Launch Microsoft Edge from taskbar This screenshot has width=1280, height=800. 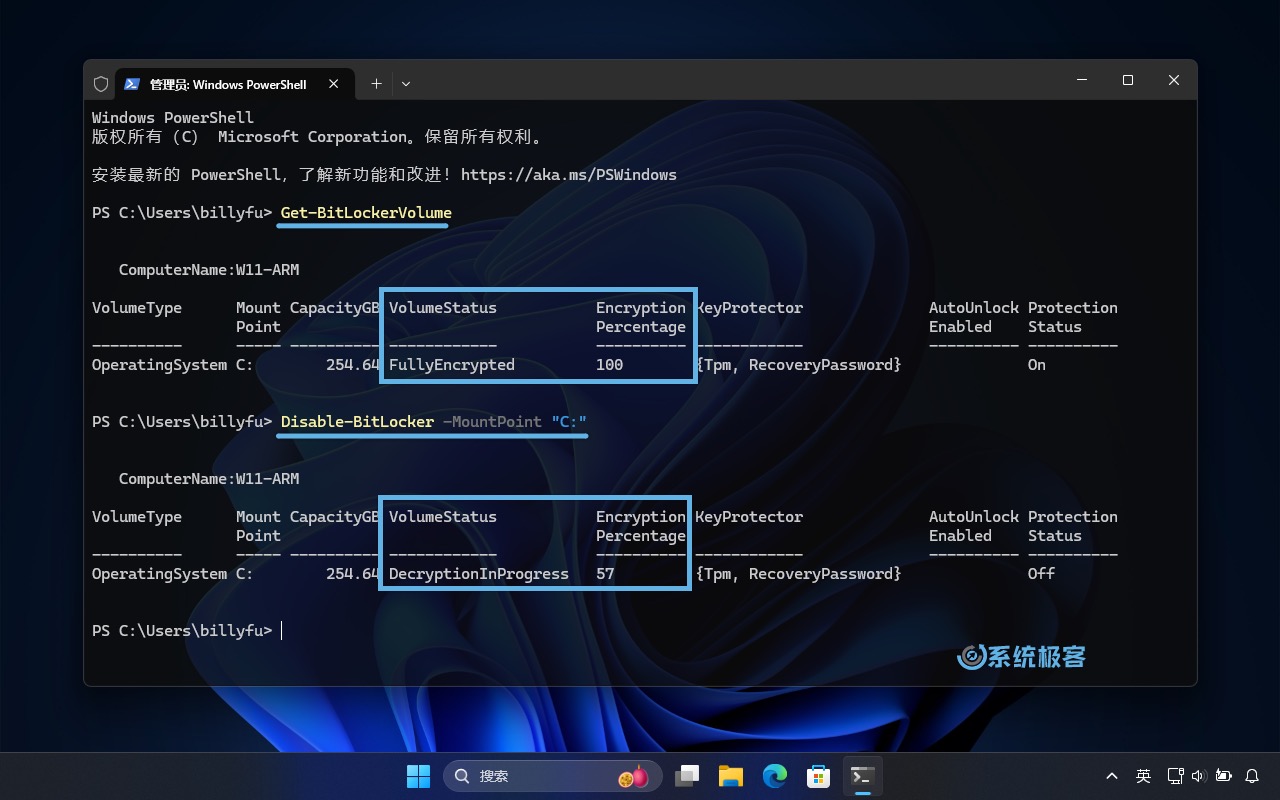point(775,776)
